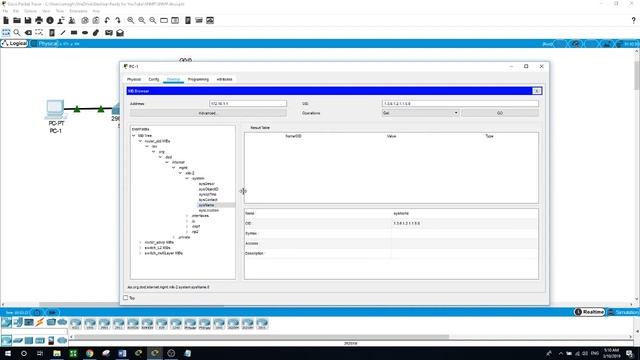Screen dimensions: 640x360
Task: Click the Zoom In magnifier icon
Action: 131,20
